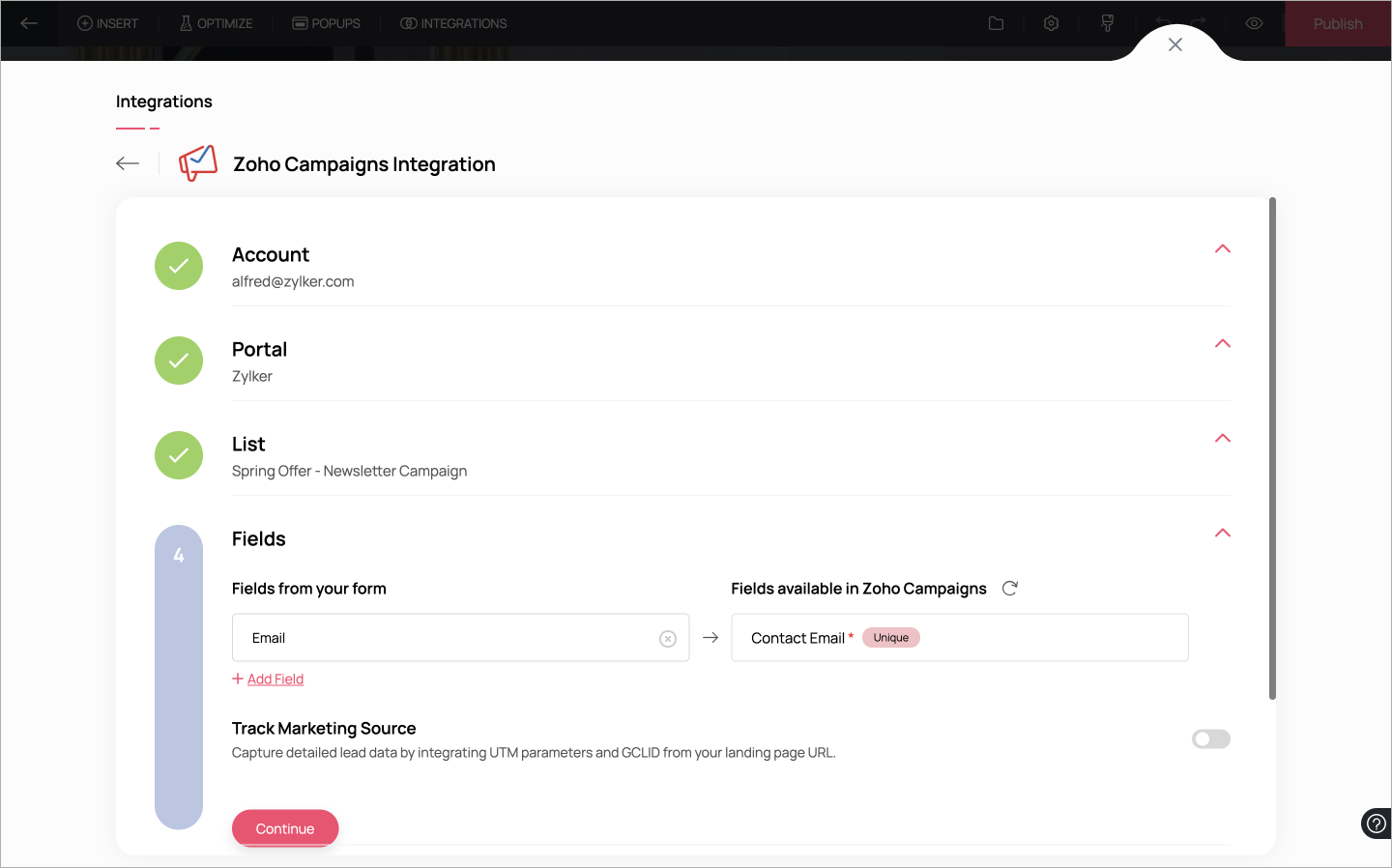This screenshot has width=1392, height=868.
Task: Open the OPTIMIZE menu
Action: pos(216,23)
